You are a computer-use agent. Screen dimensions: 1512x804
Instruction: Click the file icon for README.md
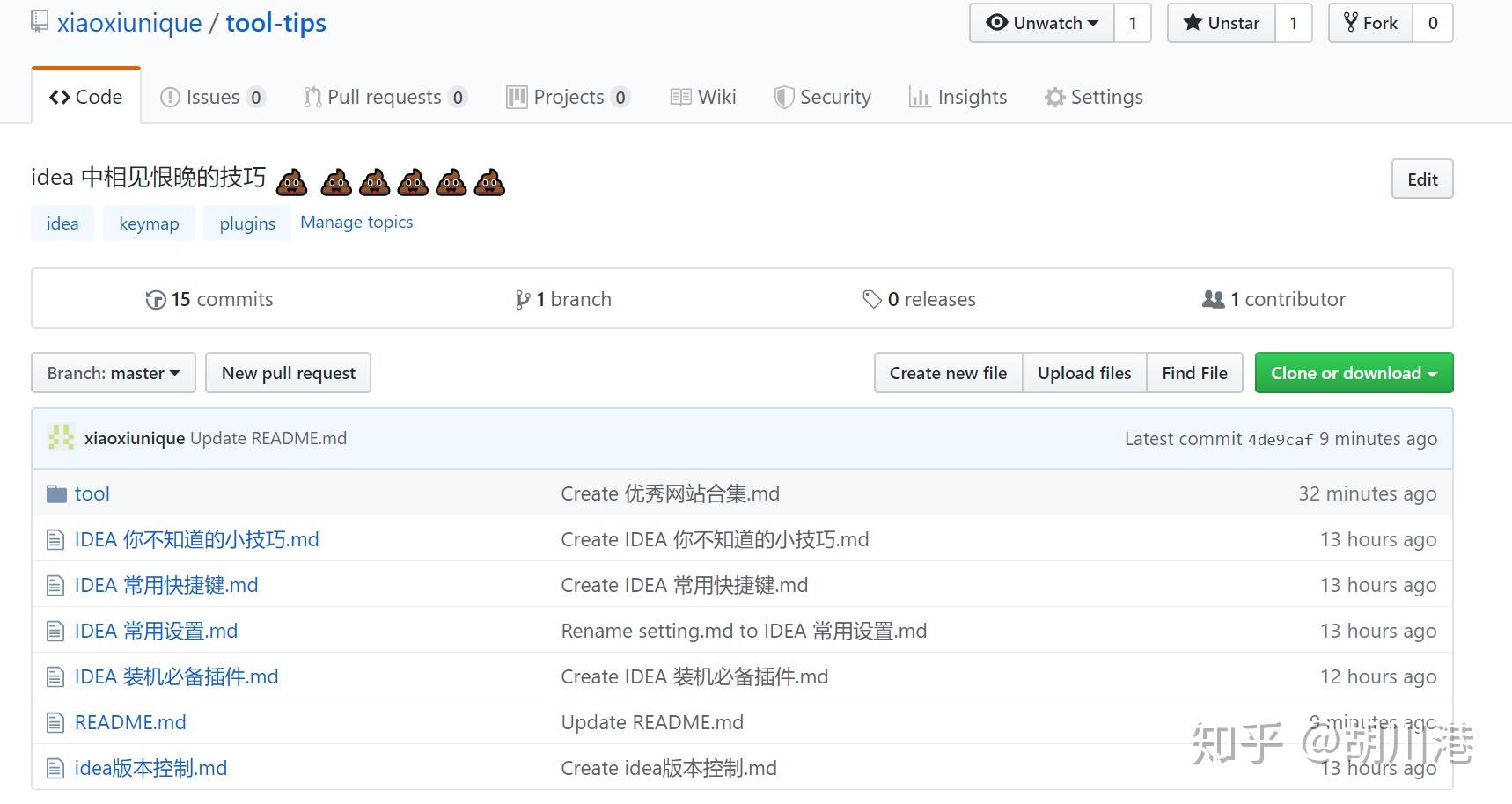[x=55, y=722]
